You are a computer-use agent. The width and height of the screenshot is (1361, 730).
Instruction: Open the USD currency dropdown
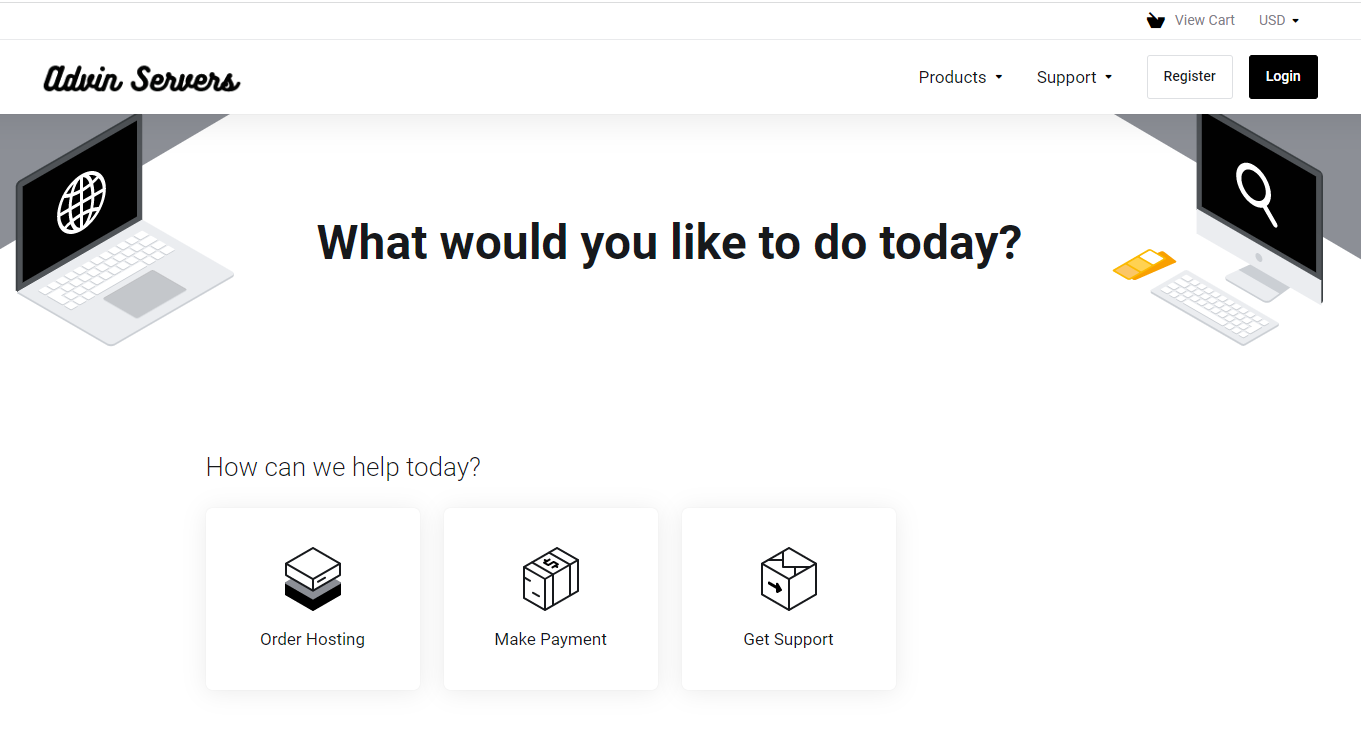(x=1278, y=20)
